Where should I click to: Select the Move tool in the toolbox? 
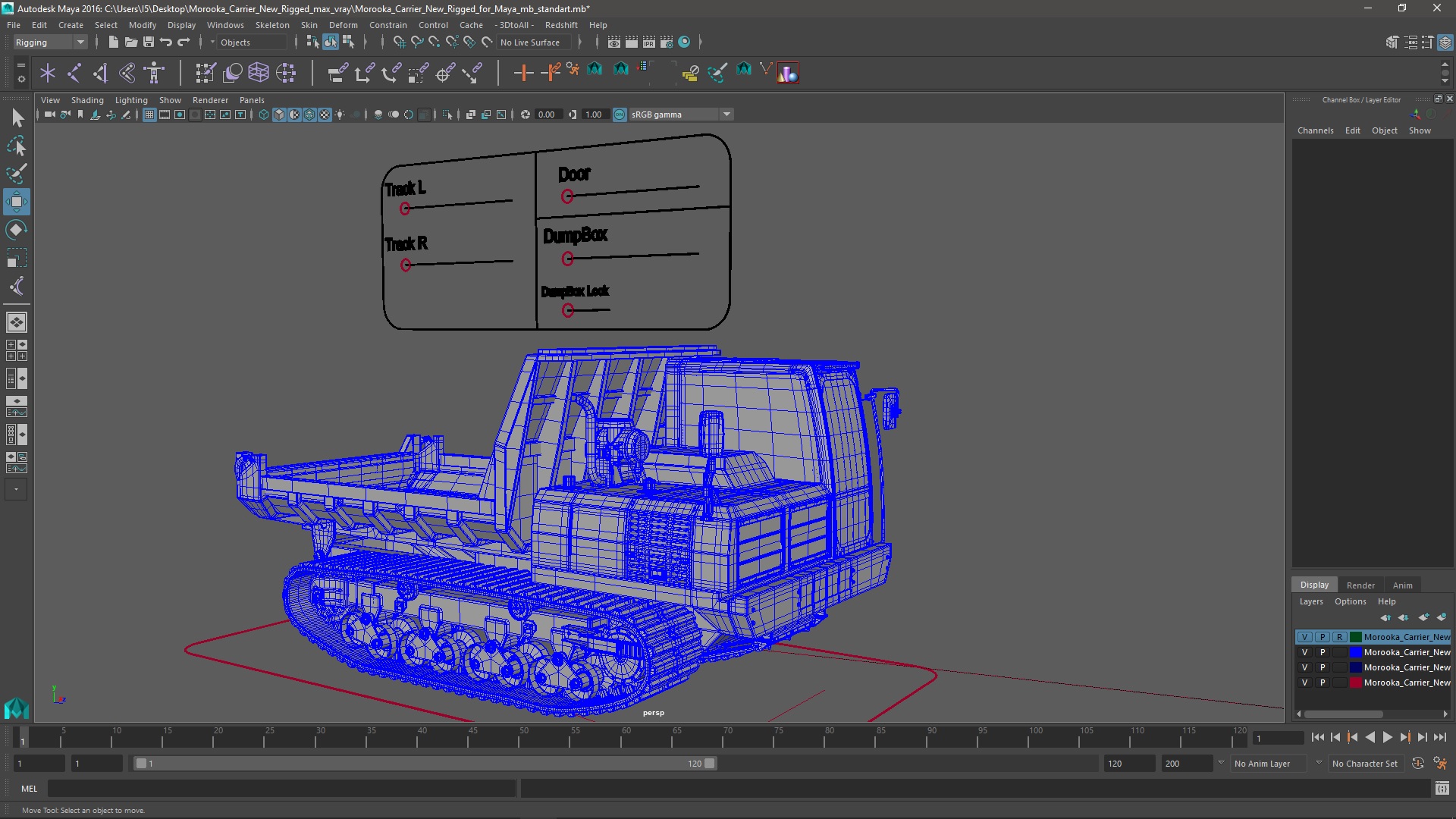(x=17, y=202)
